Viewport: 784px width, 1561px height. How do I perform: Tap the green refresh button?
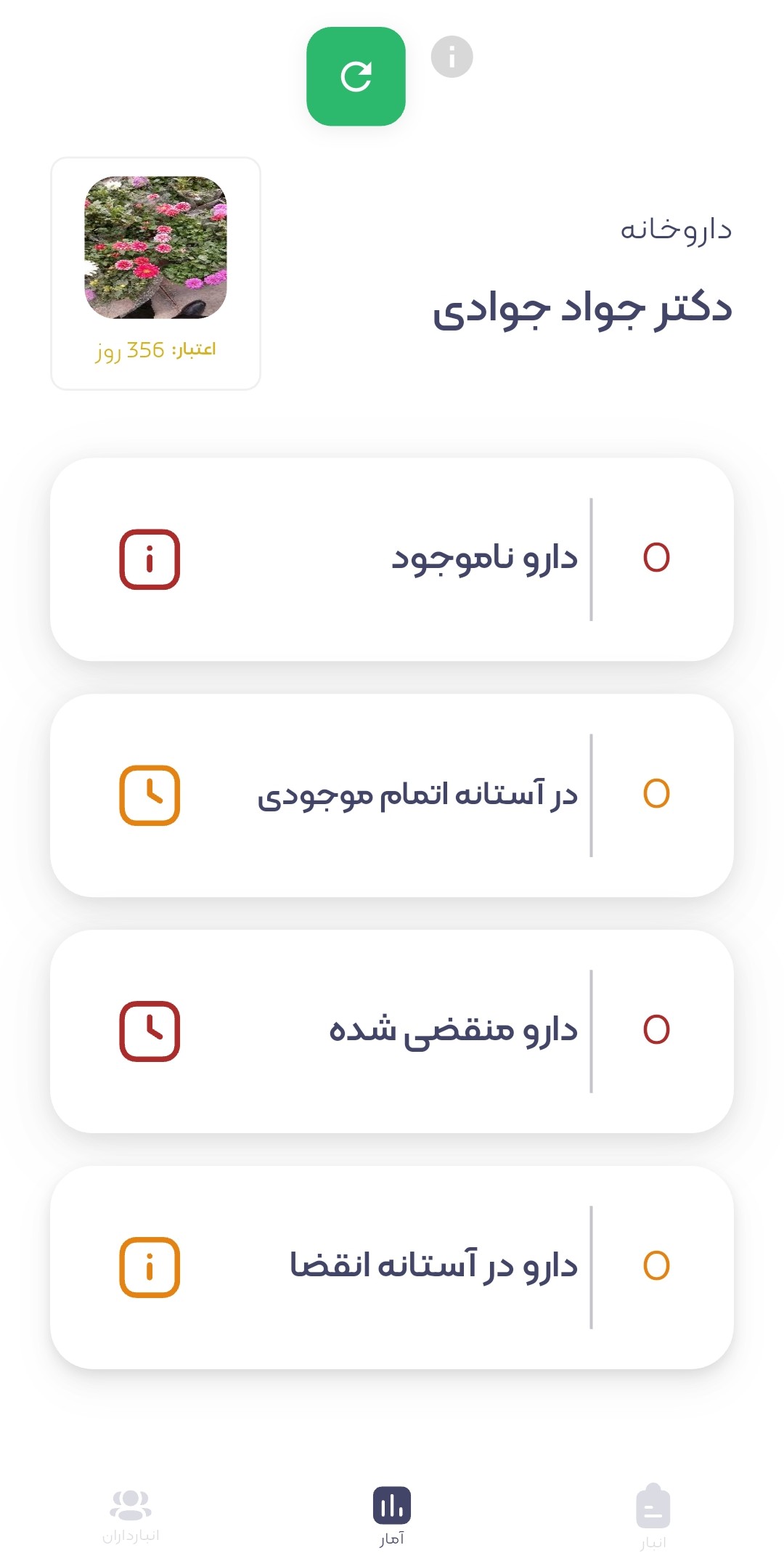356,76
